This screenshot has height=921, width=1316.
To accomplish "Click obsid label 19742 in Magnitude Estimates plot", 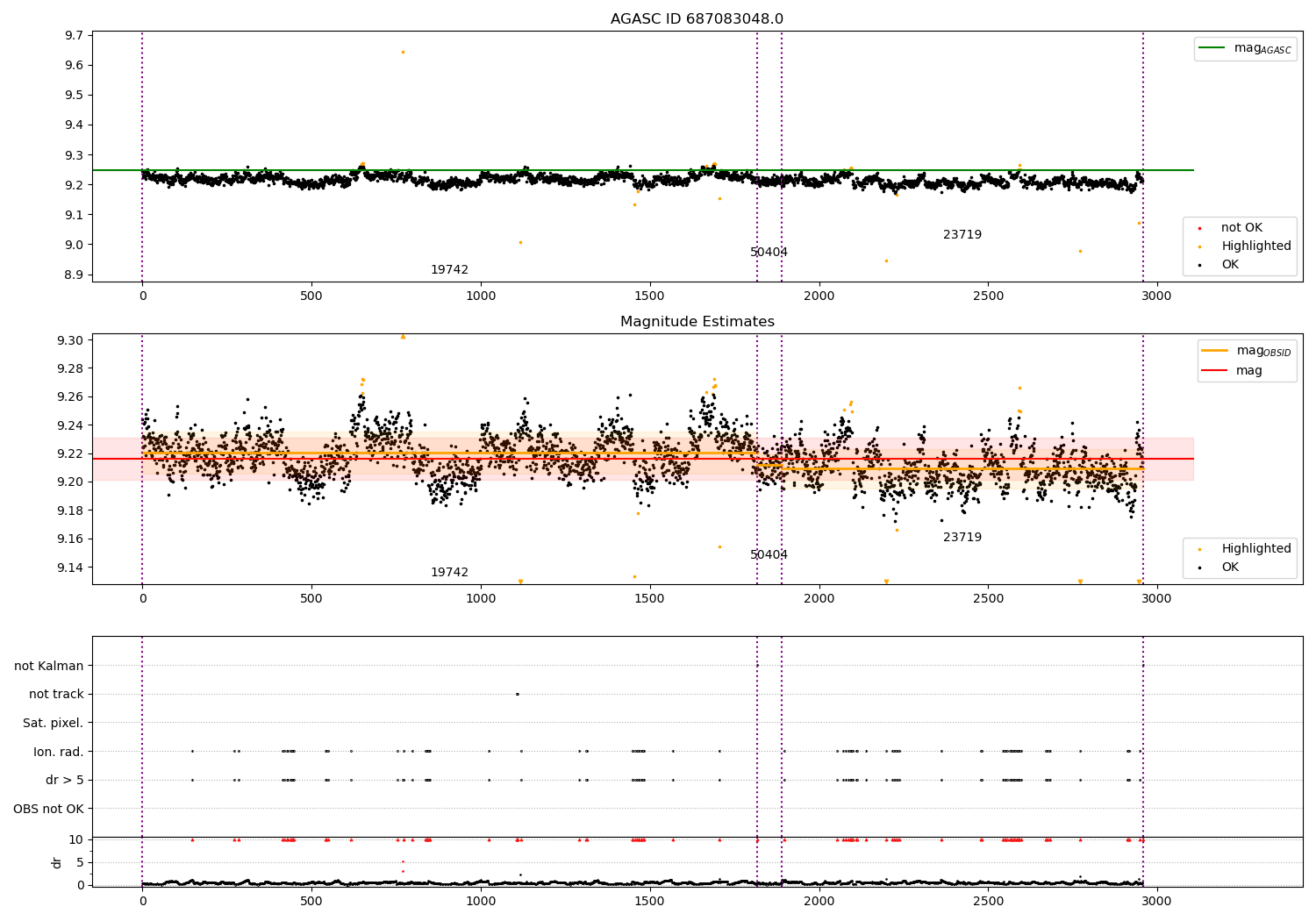I will pos(449,573).
